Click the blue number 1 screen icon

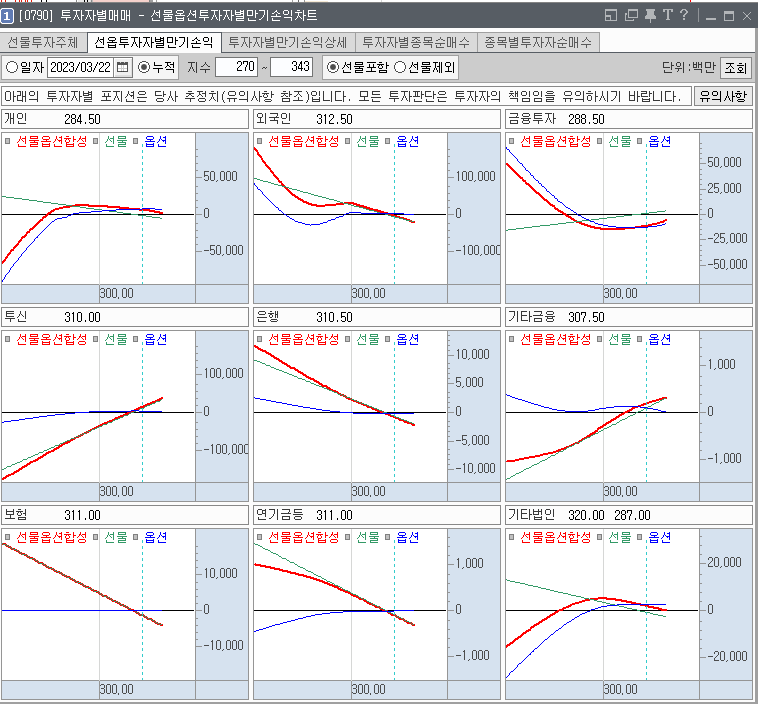(x=8, y=16)
